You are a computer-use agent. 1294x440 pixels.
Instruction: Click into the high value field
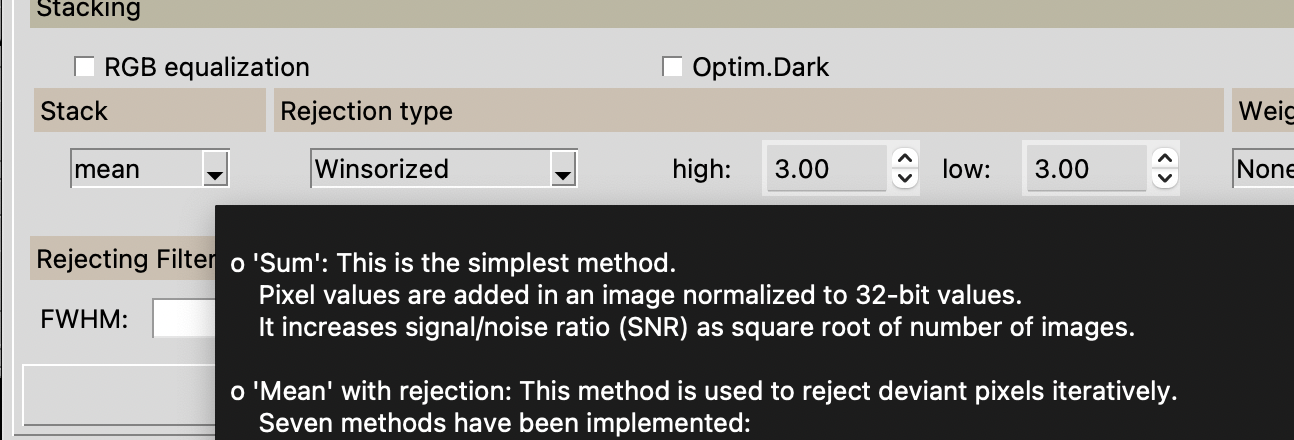(825, 169)
